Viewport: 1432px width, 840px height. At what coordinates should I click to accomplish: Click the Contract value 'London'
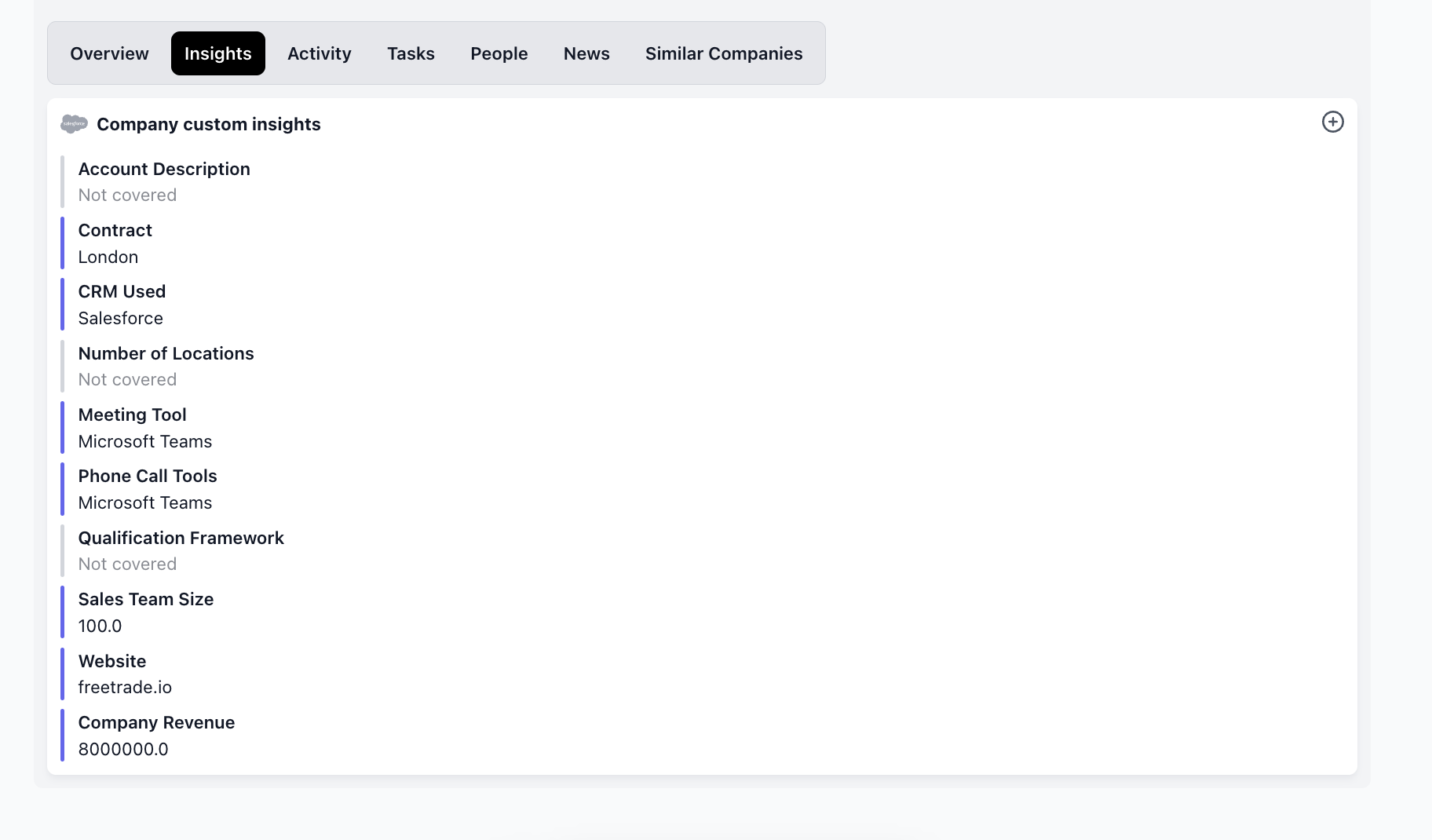(108, 257)
